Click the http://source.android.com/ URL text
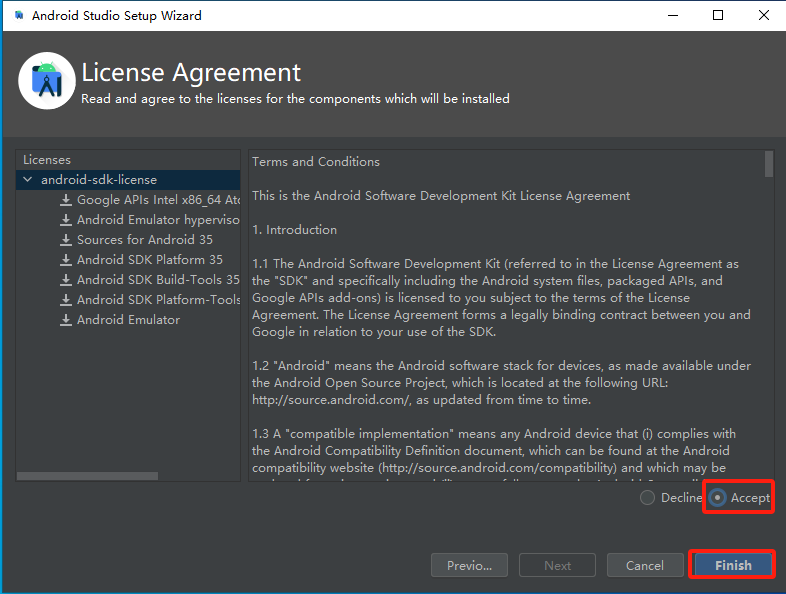Screen dimensions: 786x594 (332, 400)
